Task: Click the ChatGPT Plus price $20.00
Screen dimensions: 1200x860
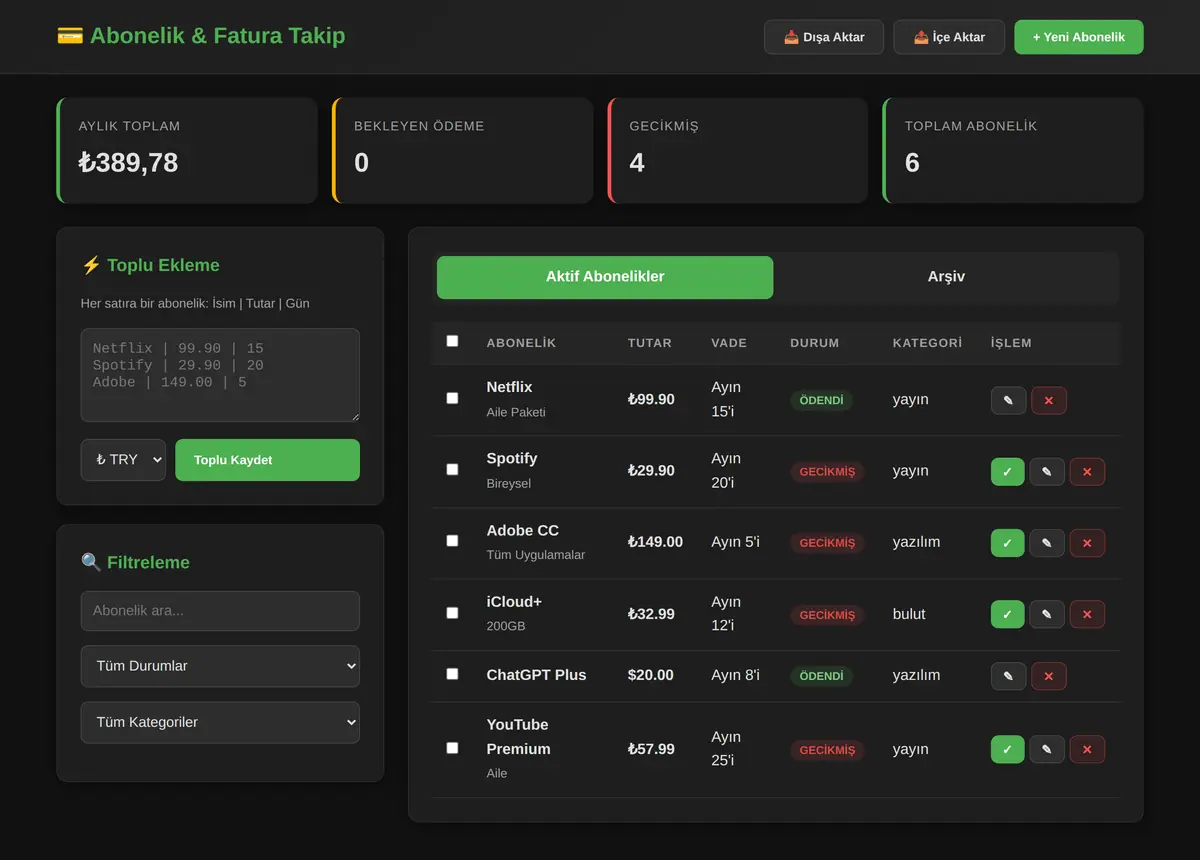Action: (651, 675)
